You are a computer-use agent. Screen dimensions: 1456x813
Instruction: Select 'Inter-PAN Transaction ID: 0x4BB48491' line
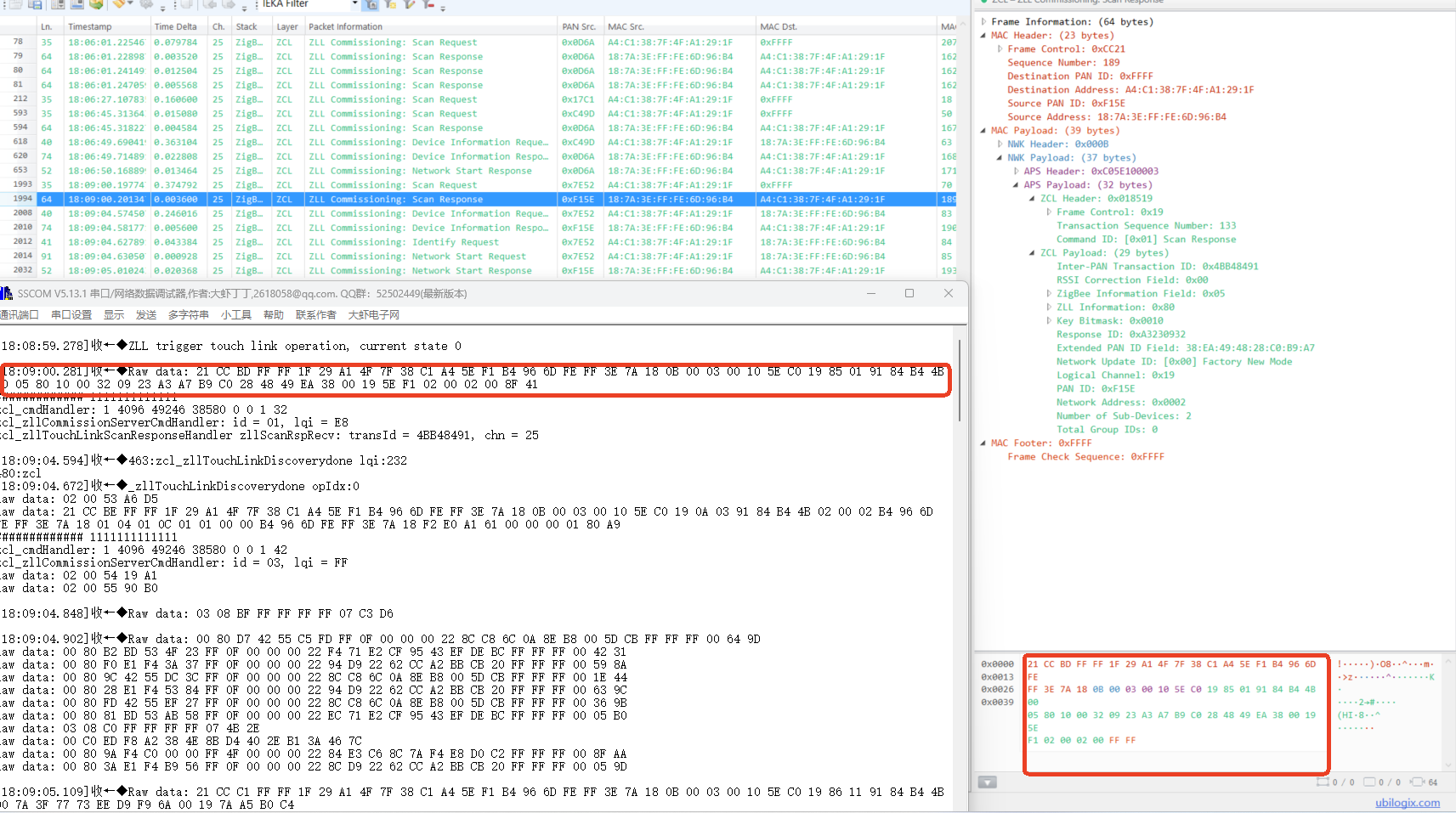pyautogui.click(x=1158, y=267)
